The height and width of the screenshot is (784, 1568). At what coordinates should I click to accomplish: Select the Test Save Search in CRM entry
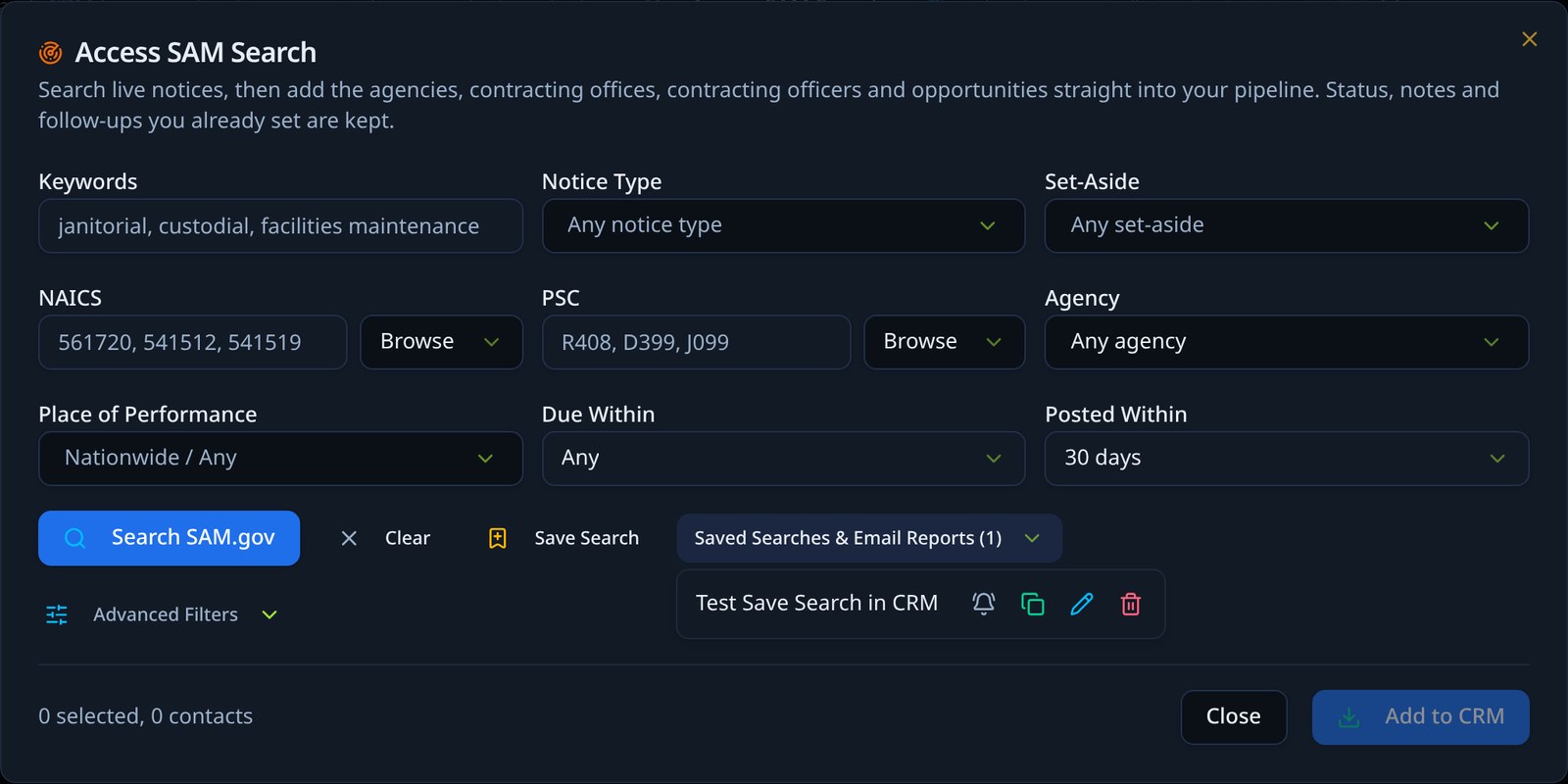(816, 604)
